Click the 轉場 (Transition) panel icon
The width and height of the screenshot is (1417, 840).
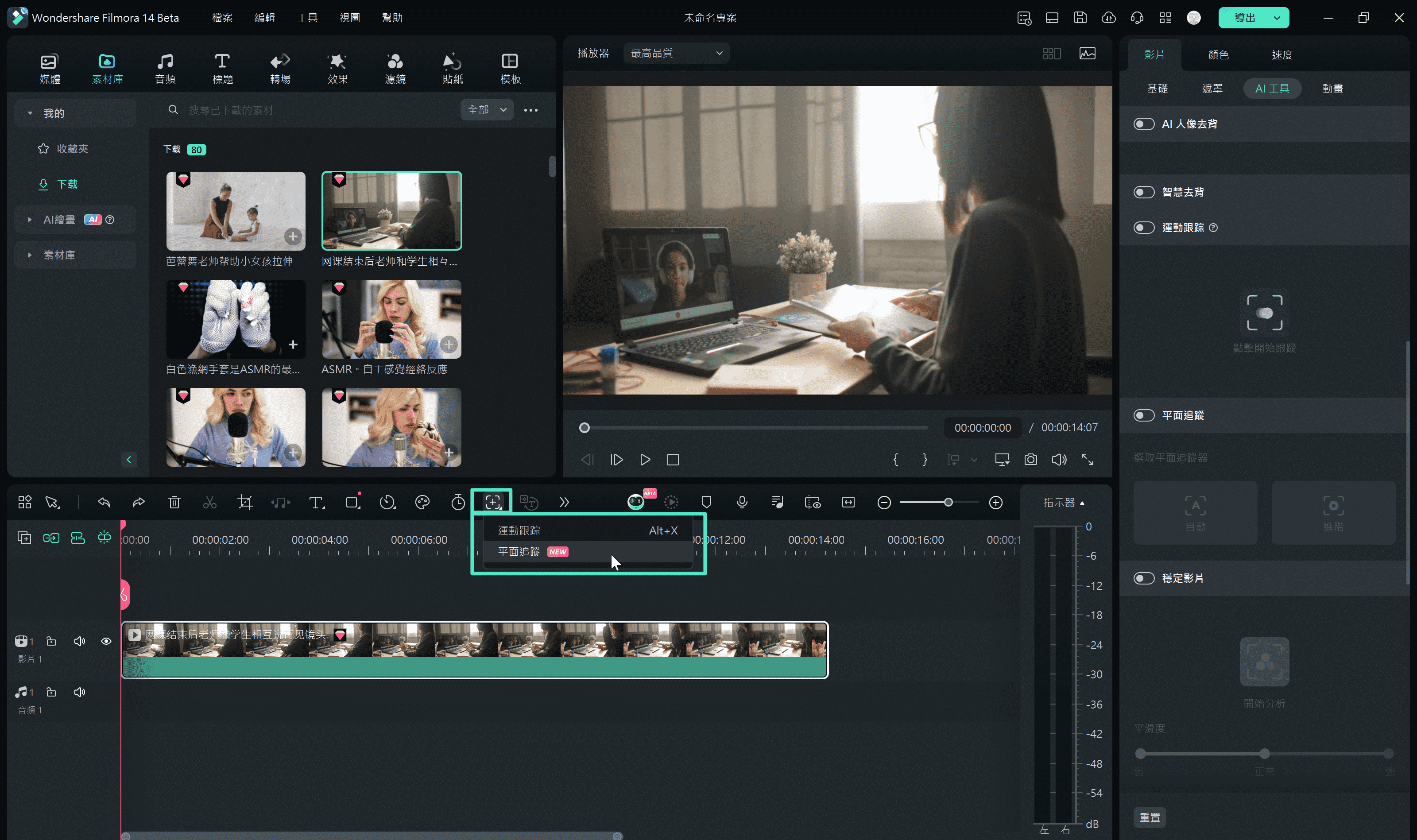pos(279,67)
